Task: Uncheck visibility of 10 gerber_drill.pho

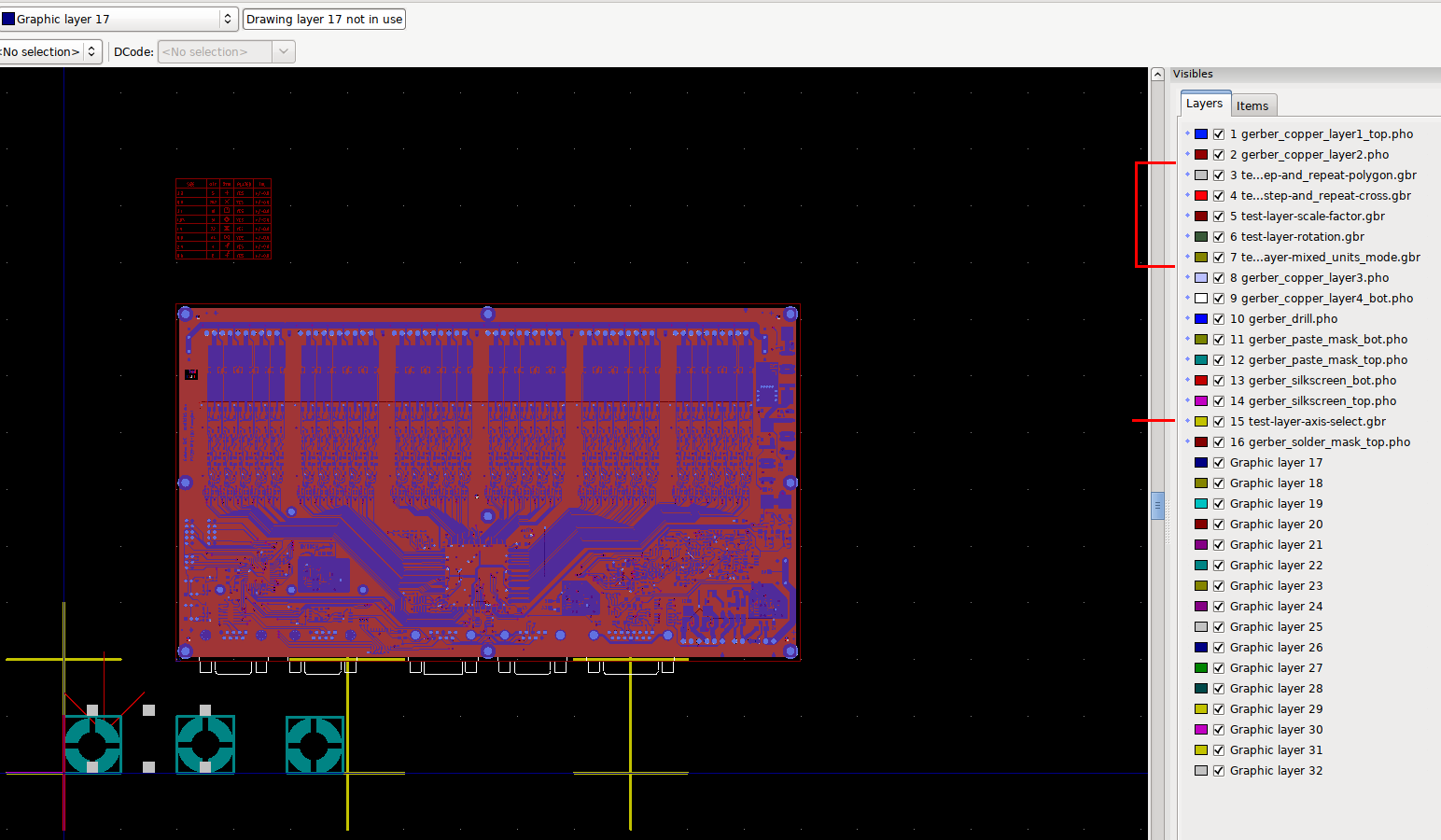Action: point(1219,319)
